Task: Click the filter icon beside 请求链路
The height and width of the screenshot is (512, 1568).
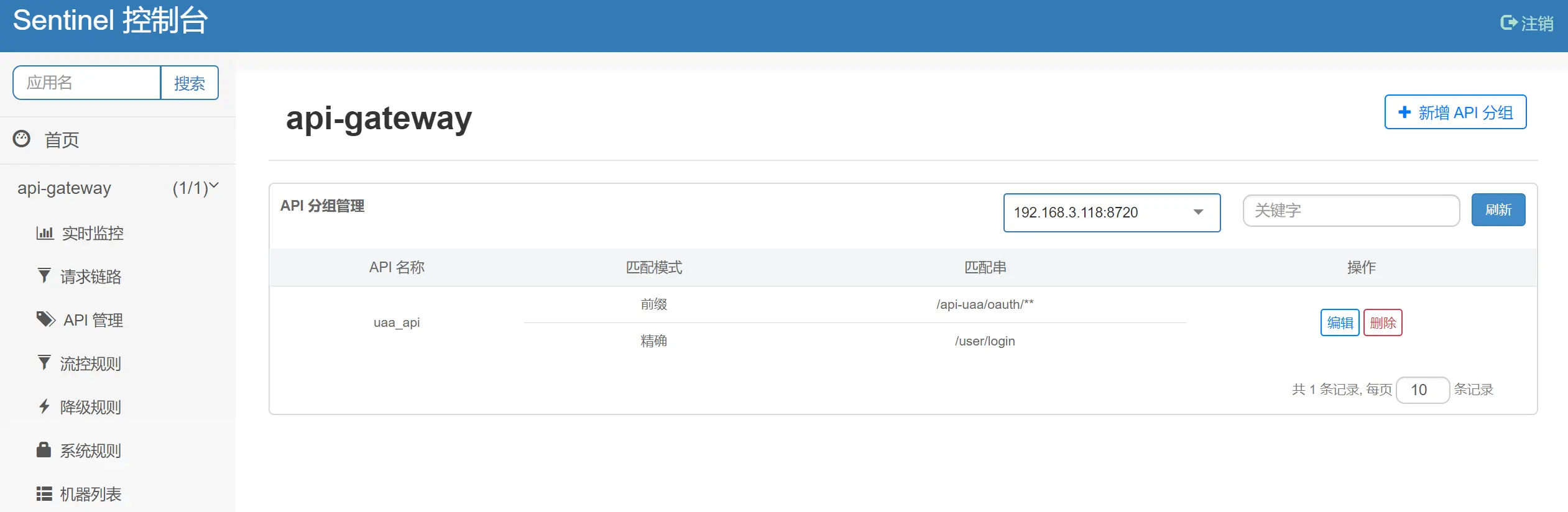Action: pyautogui.click(x=44, y=275)
